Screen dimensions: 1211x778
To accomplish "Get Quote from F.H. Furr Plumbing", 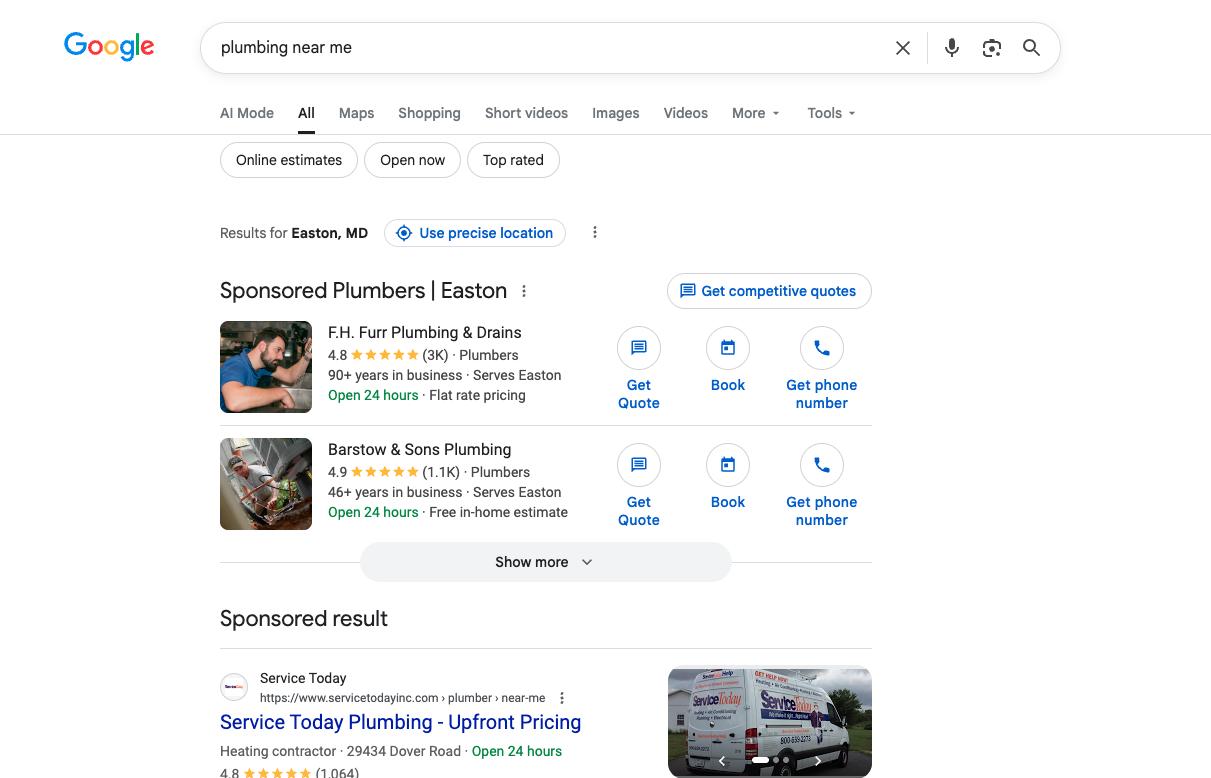I will (639, 368).
